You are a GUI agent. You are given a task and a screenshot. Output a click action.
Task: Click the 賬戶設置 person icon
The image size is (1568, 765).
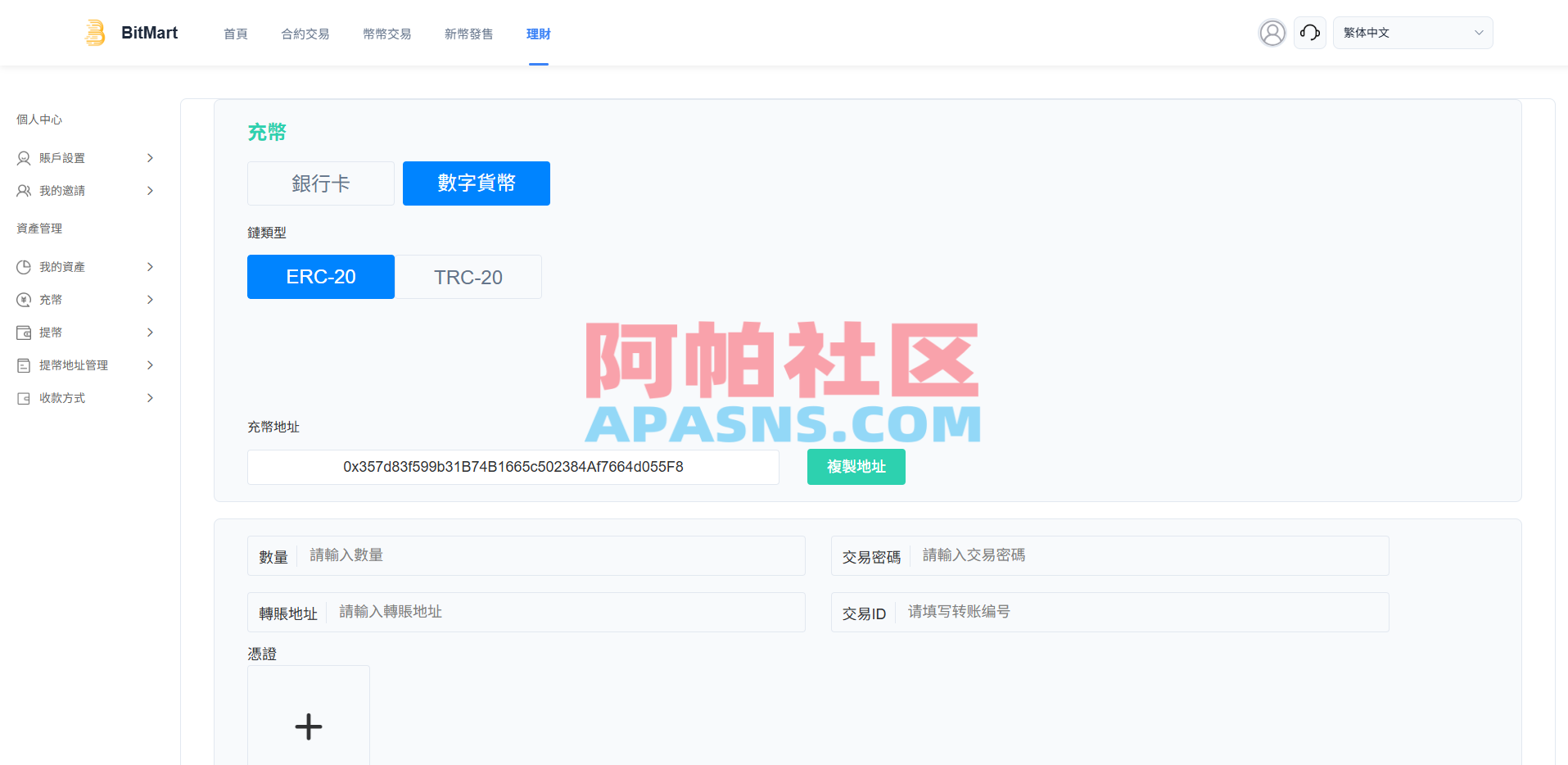pyautogui.click(x=24, y=158)
